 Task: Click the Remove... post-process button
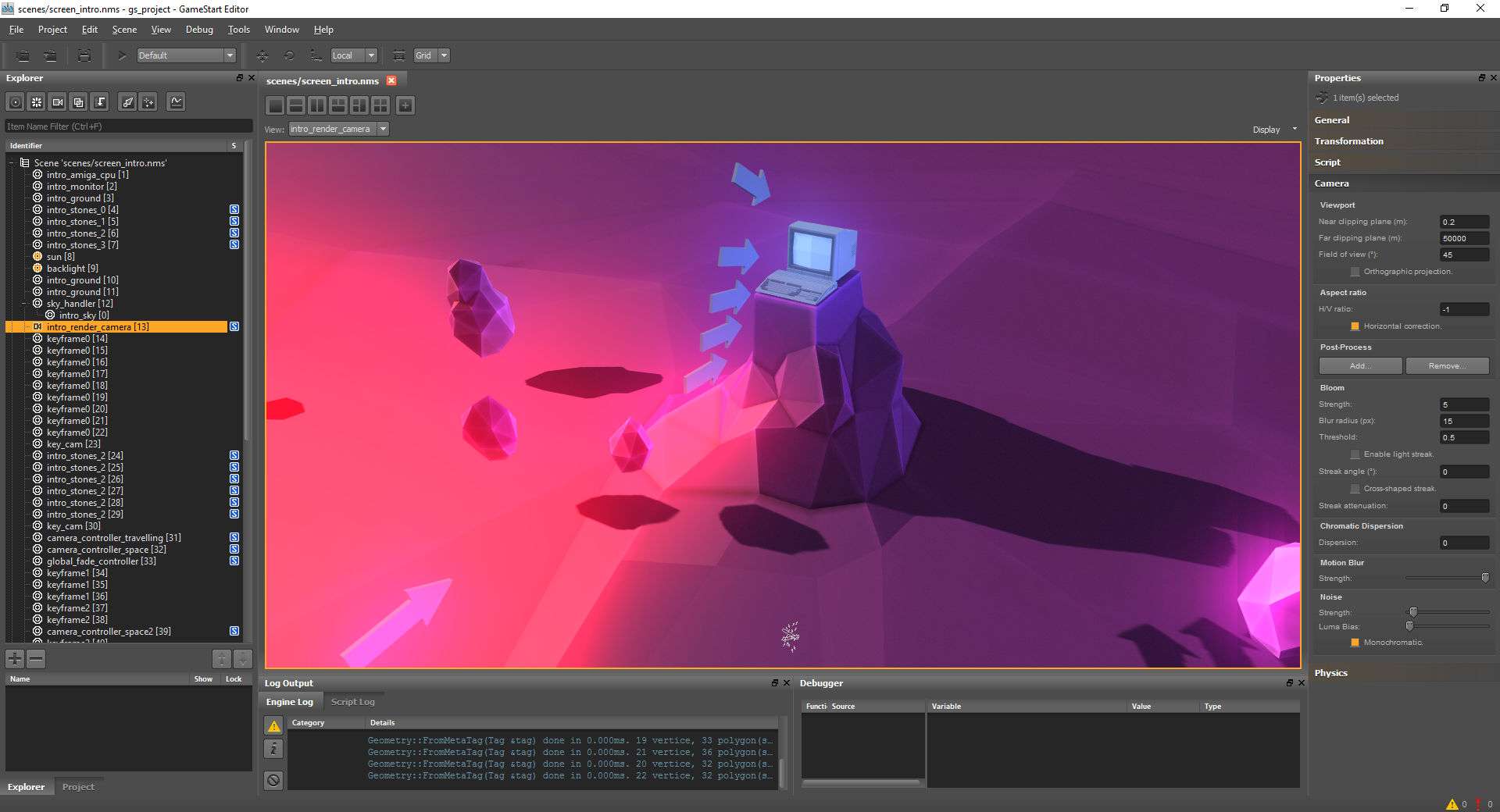tap(1448, 366)
